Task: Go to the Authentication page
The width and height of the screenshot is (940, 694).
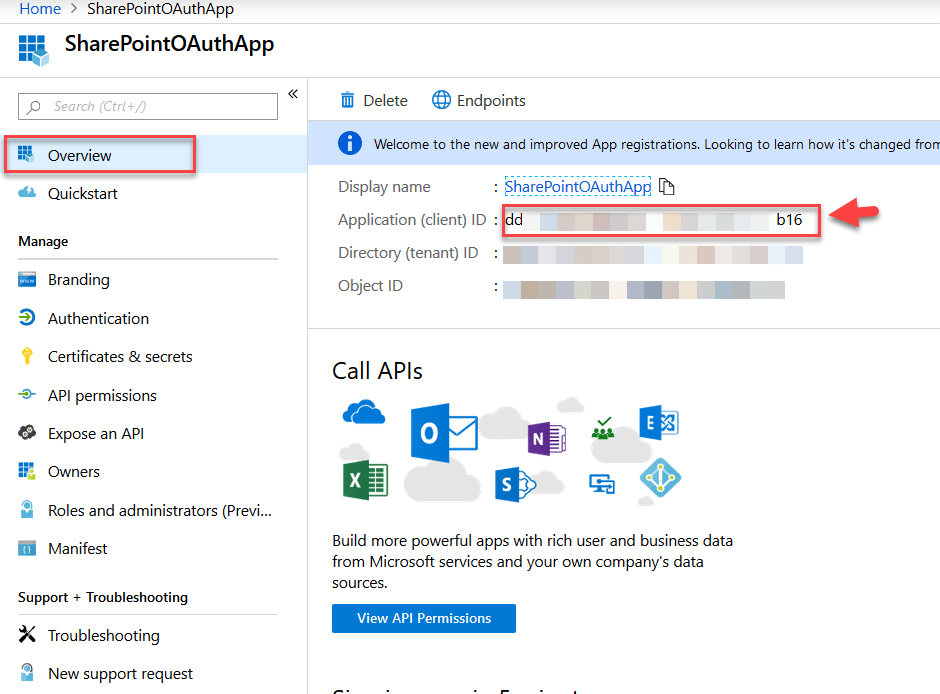Action: coord(98,318)
